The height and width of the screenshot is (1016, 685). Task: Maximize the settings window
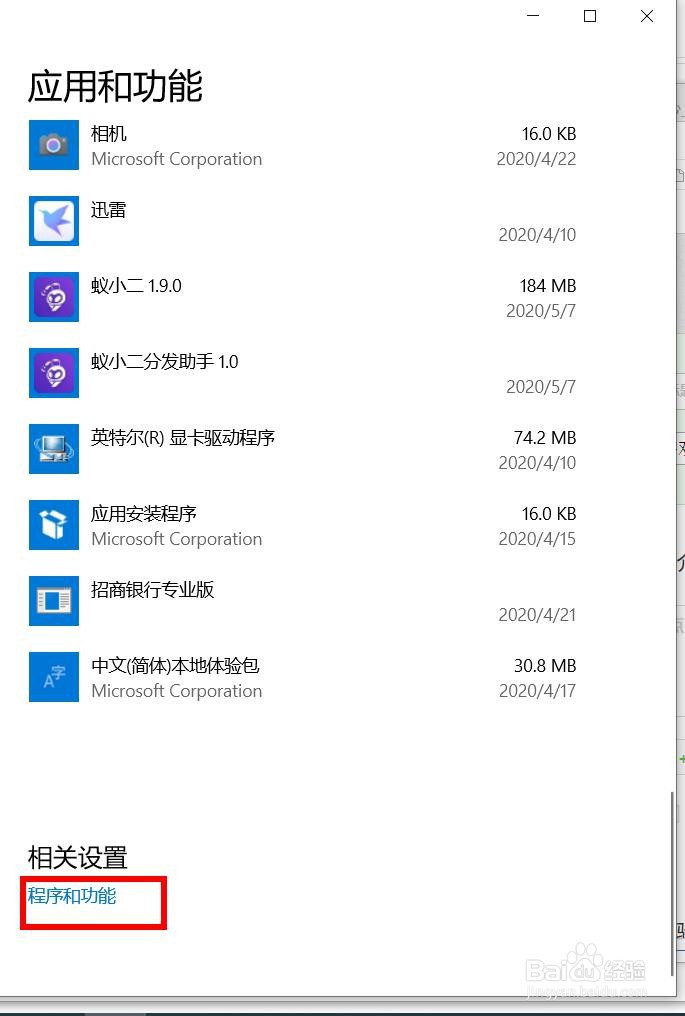(x=590, y=16)
